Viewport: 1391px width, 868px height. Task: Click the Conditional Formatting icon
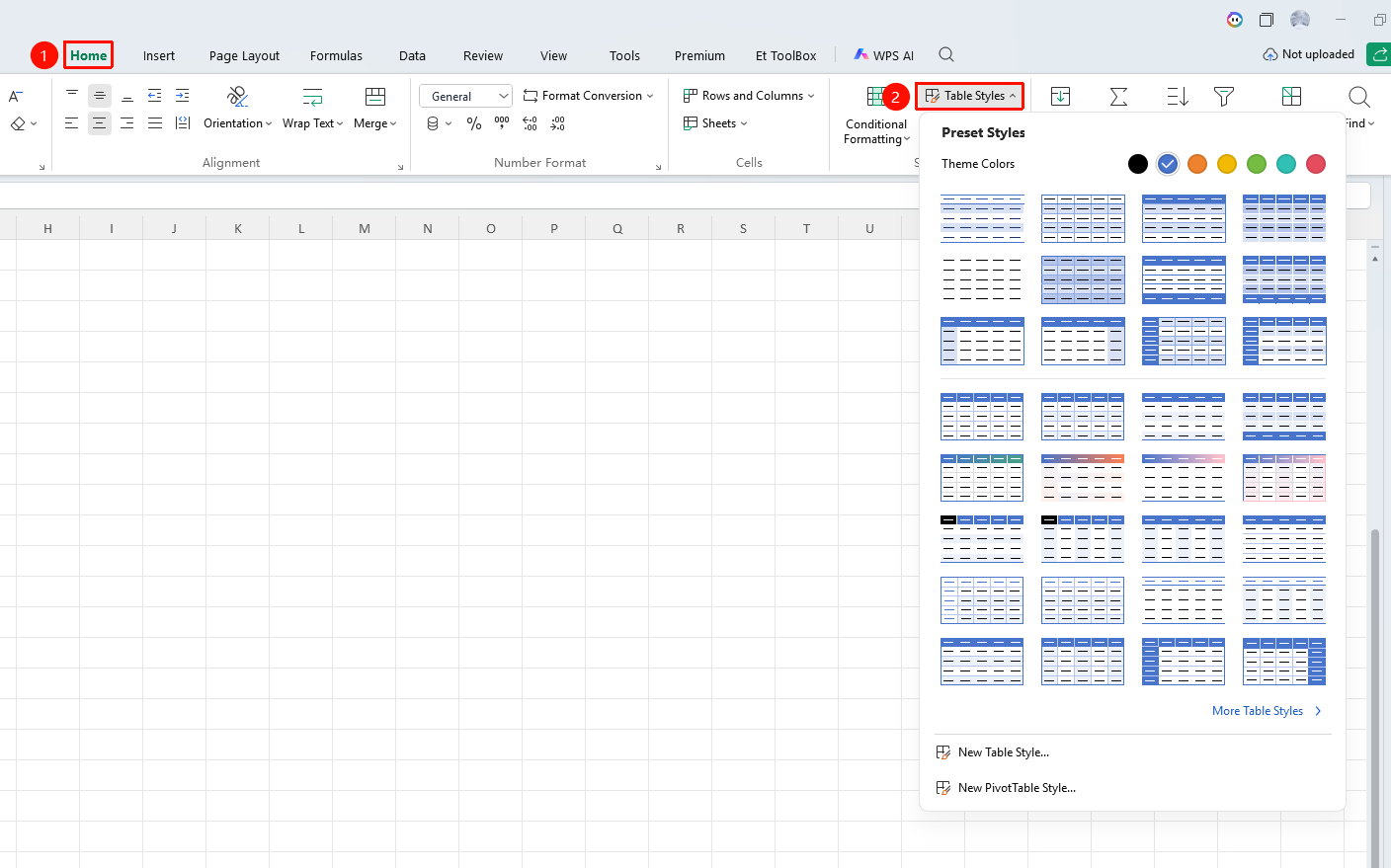coord(875,96)
